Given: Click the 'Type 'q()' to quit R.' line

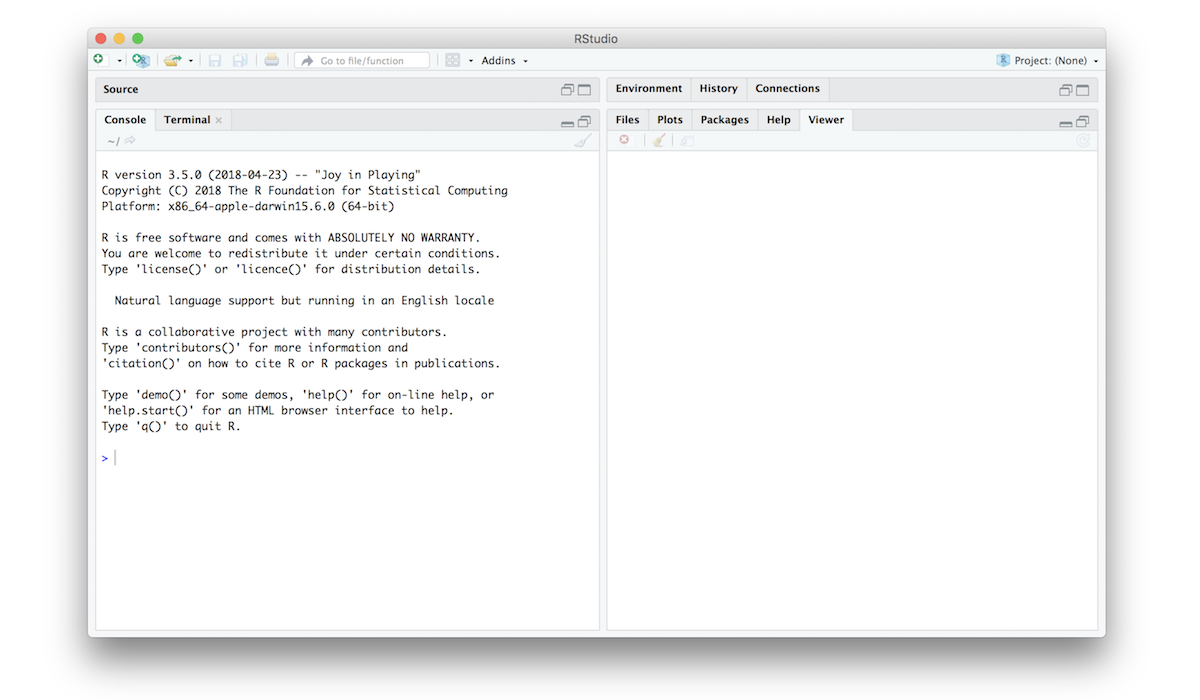Looking at the screenshot, I should [x=171, y=427].
